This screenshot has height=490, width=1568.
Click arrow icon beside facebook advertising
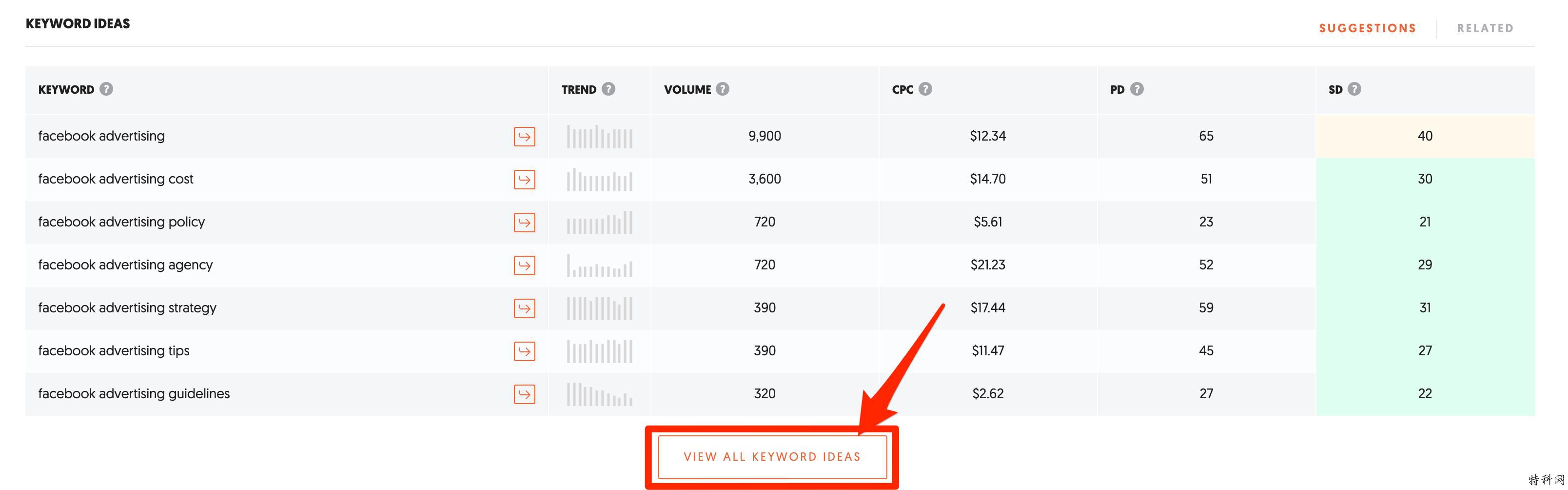tap(524, 137)
